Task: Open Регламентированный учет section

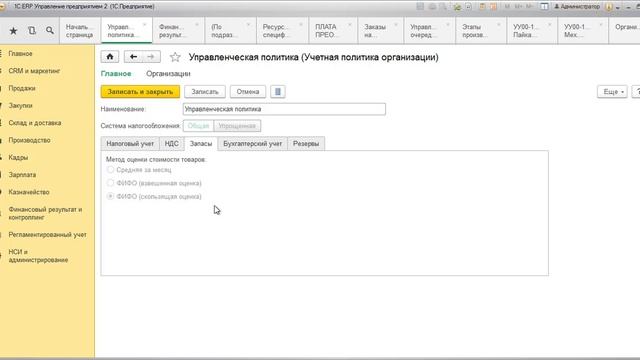Action: pos(47,235)
